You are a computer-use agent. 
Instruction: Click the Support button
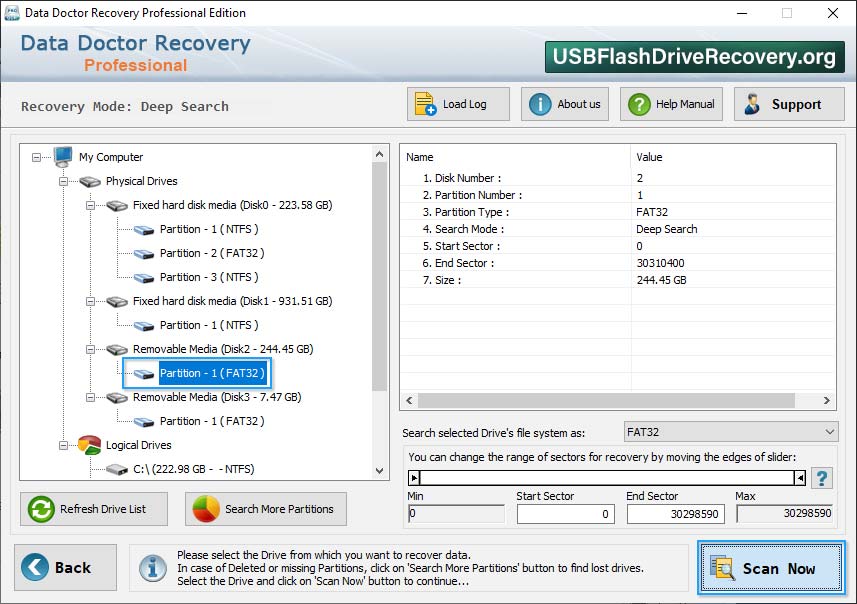tap(789, 104)
